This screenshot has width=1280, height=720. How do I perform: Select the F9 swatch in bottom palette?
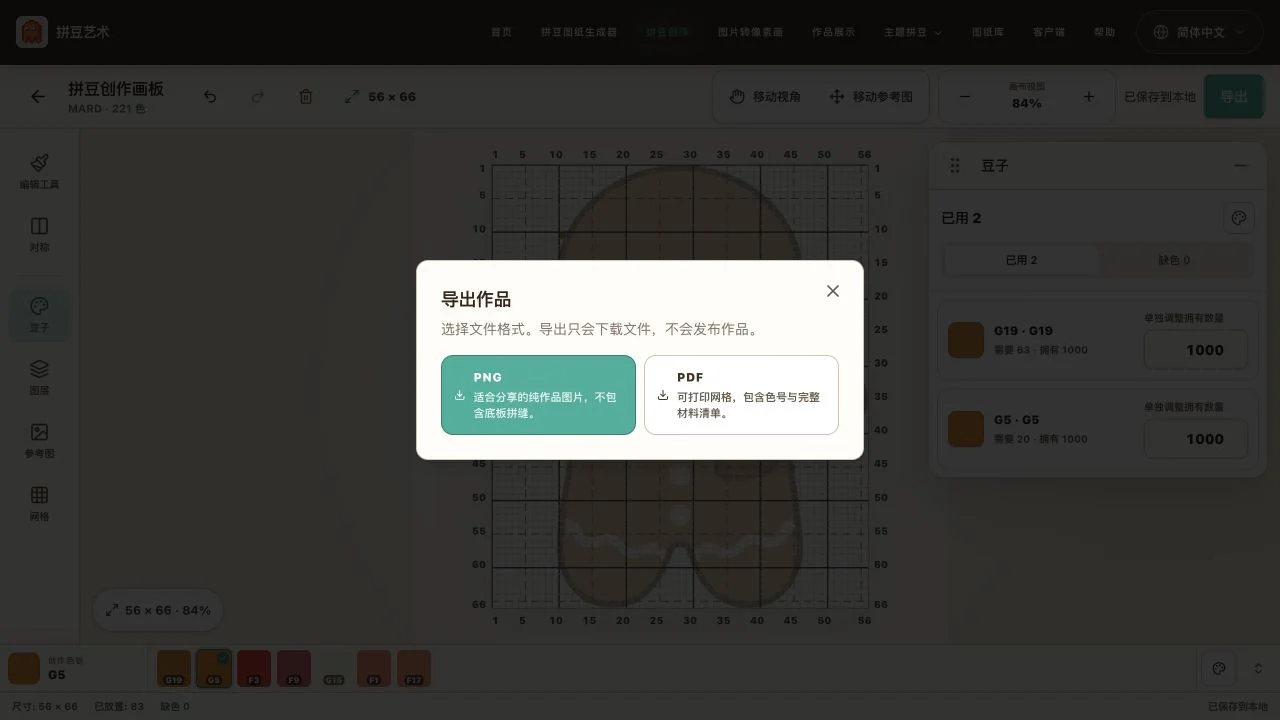(294, 668)
